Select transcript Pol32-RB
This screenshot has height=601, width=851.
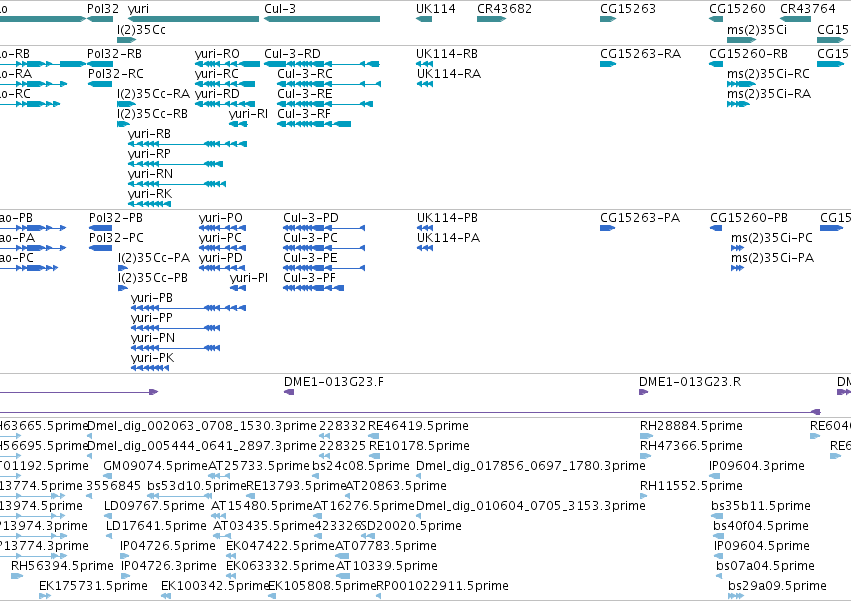100,64
